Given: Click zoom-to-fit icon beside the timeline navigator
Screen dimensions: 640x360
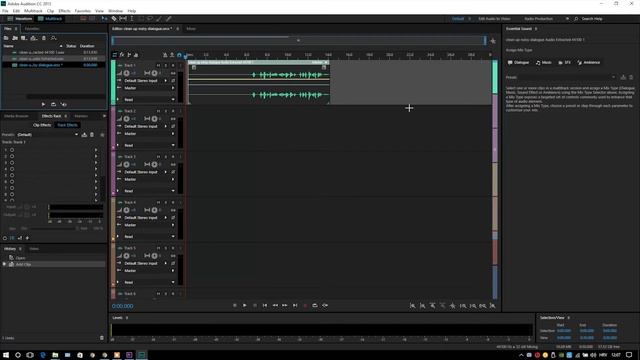Looking at the screenshot, I should coord(493,41).
